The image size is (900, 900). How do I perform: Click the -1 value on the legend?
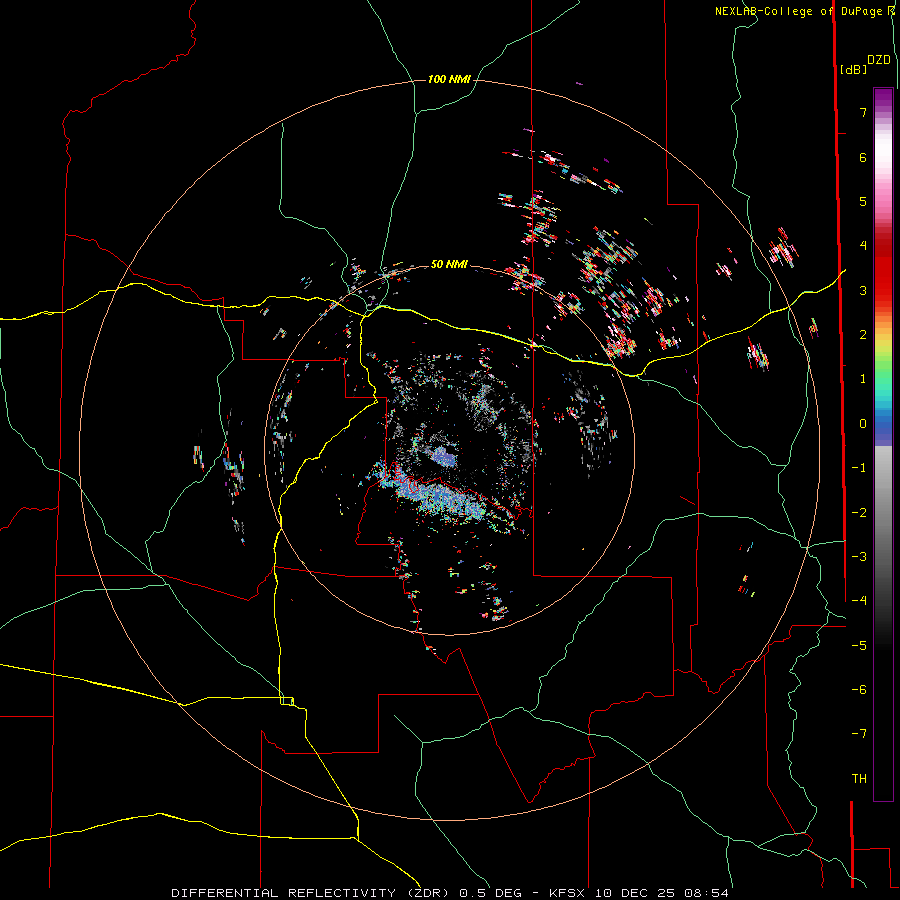point(859,468)
